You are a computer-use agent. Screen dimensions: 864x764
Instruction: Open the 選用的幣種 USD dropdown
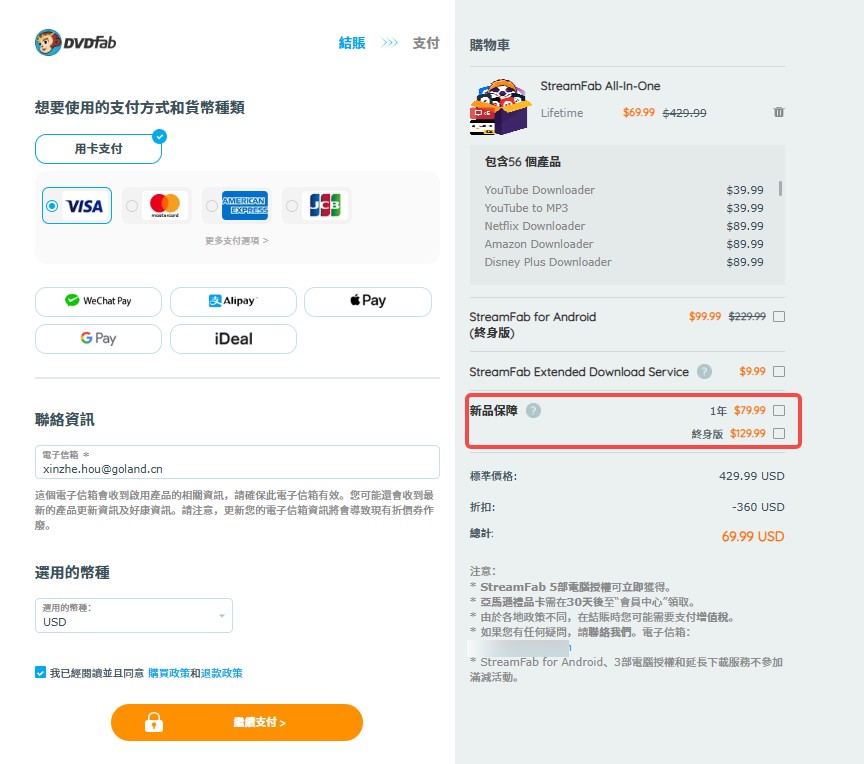click(134, 615)
